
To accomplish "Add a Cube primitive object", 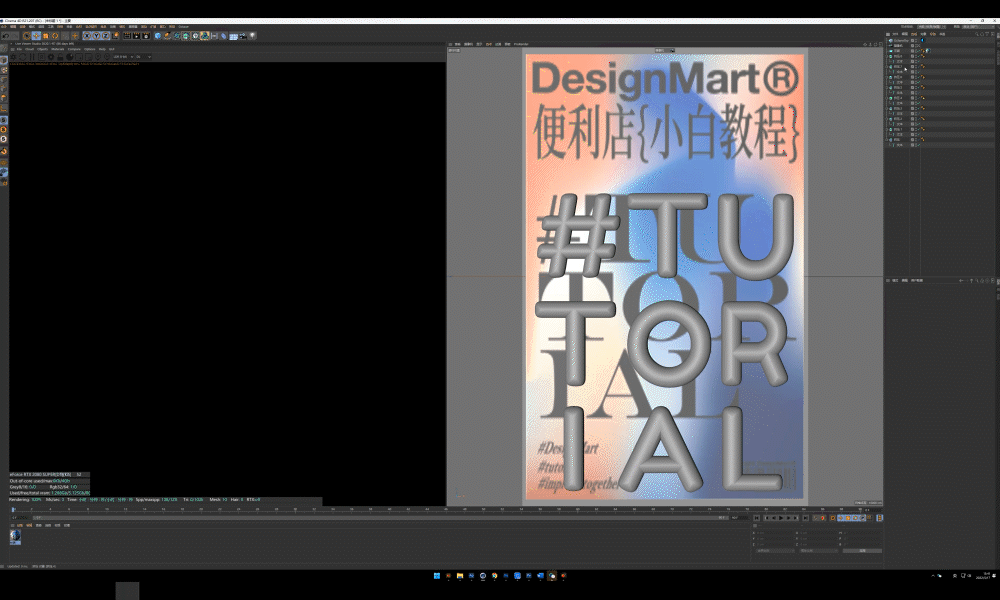I will coord(158,36).
